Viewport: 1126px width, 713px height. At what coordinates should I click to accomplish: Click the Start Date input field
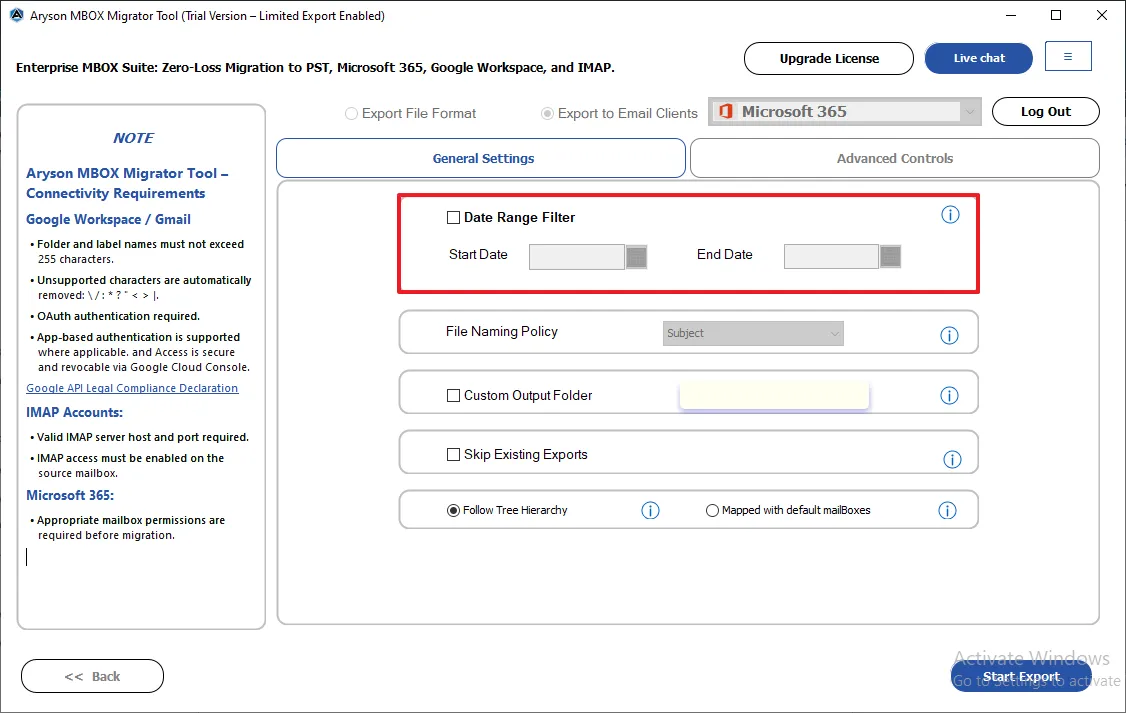coord(577,256)
